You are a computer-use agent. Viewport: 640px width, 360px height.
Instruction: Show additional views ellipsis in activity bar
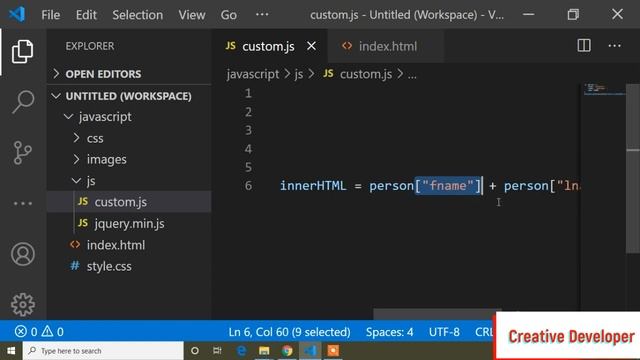pos(23,203)
